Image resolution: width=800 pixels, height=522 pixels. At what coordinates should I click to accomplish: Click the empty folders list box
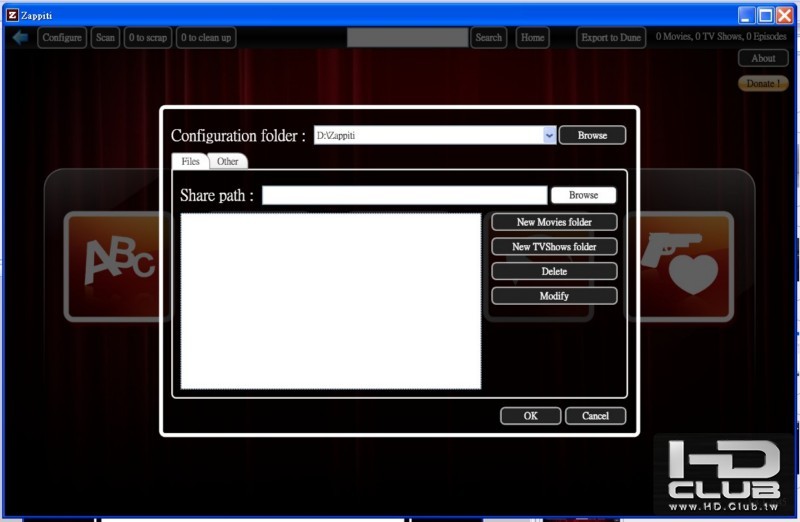[331, 301]
